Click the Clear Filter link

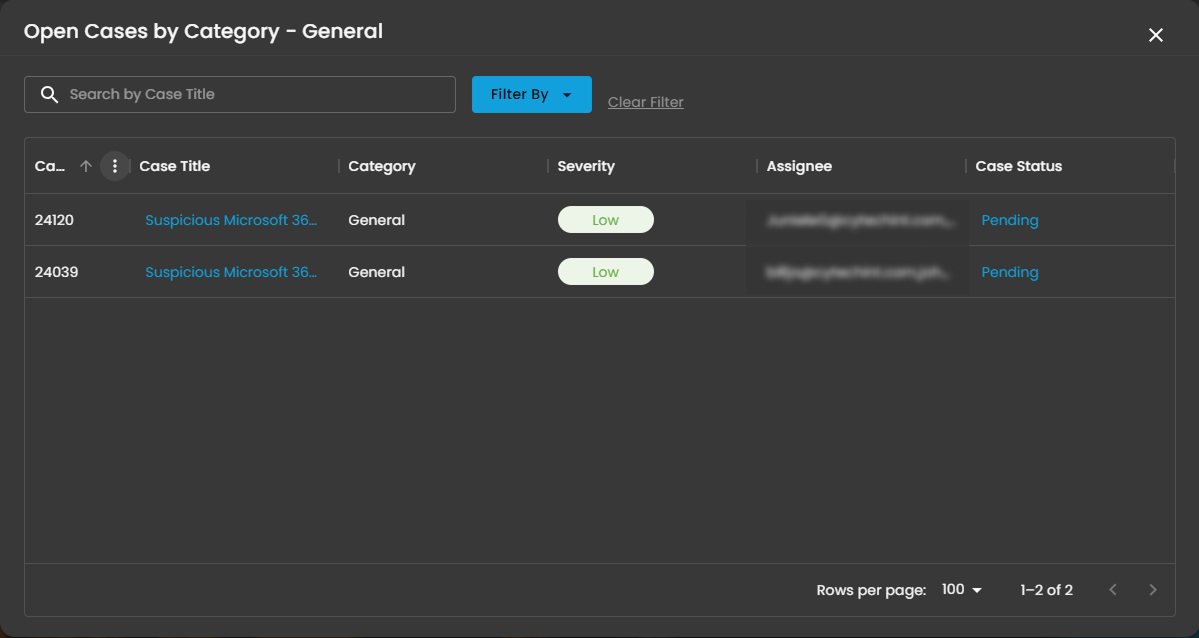(x=645, y=102)
